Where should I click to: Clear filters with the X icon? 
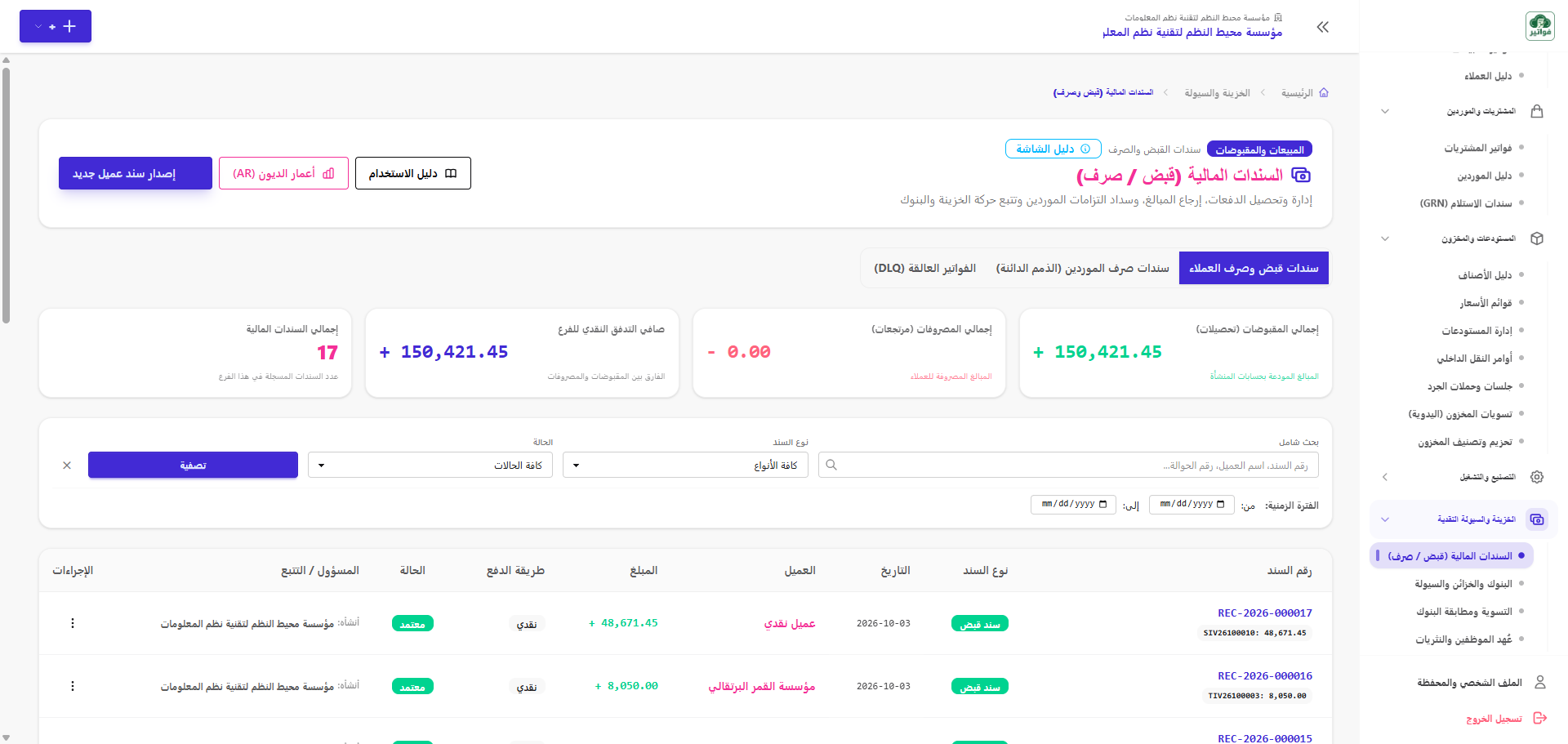coord(67,465)
